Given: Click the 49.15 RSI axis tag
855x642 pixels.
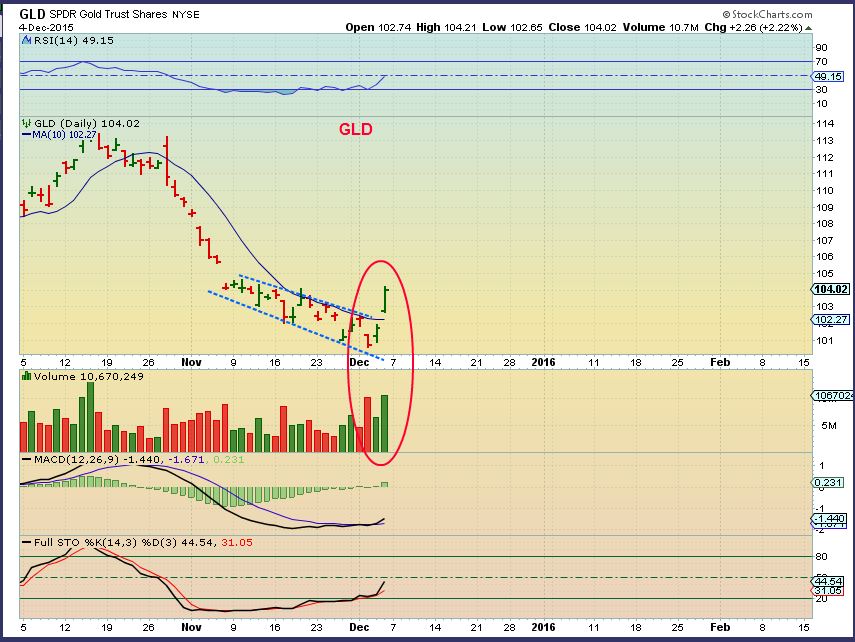Looking at the screenshot, I should 828,77.
